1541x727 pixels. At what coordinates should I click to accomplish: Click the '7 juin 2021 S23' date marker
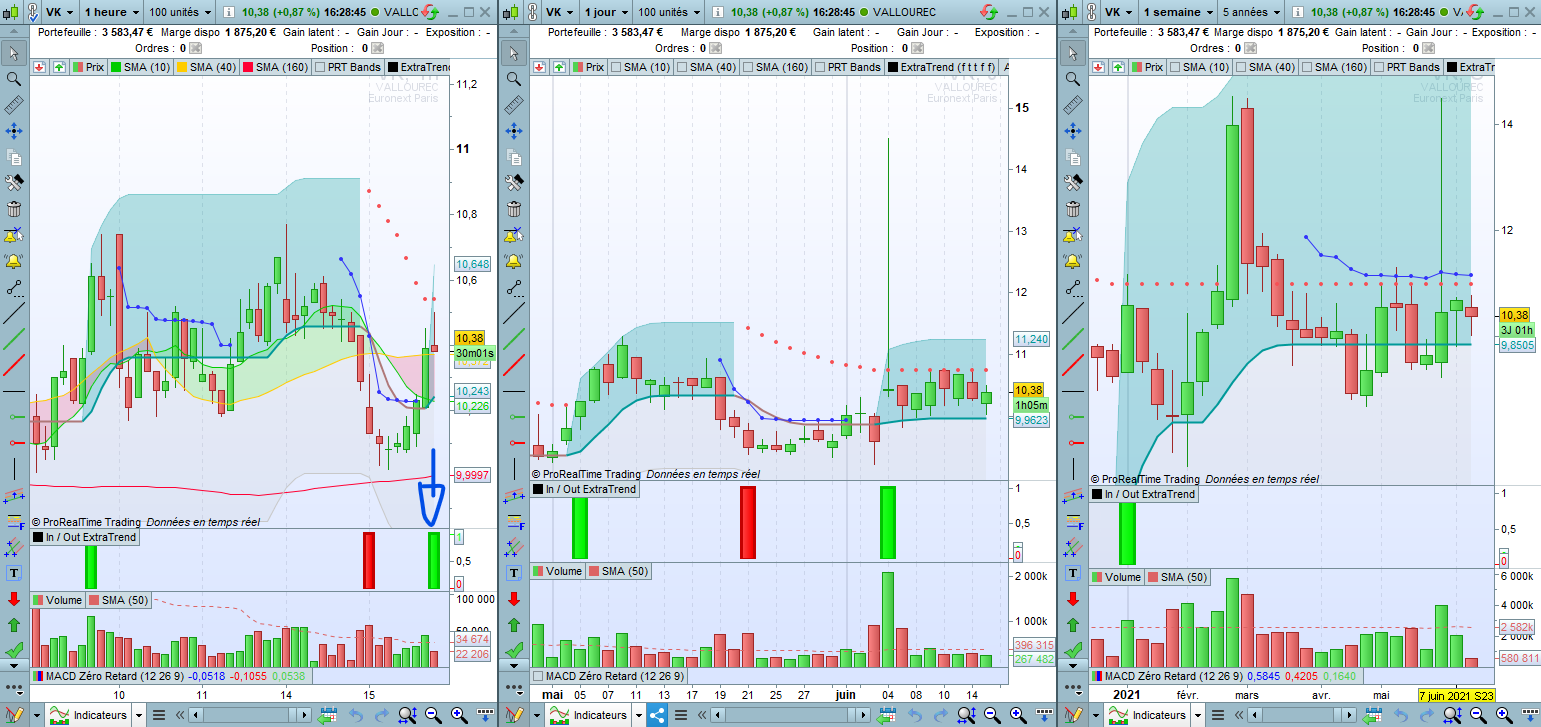click(1457, 694)
